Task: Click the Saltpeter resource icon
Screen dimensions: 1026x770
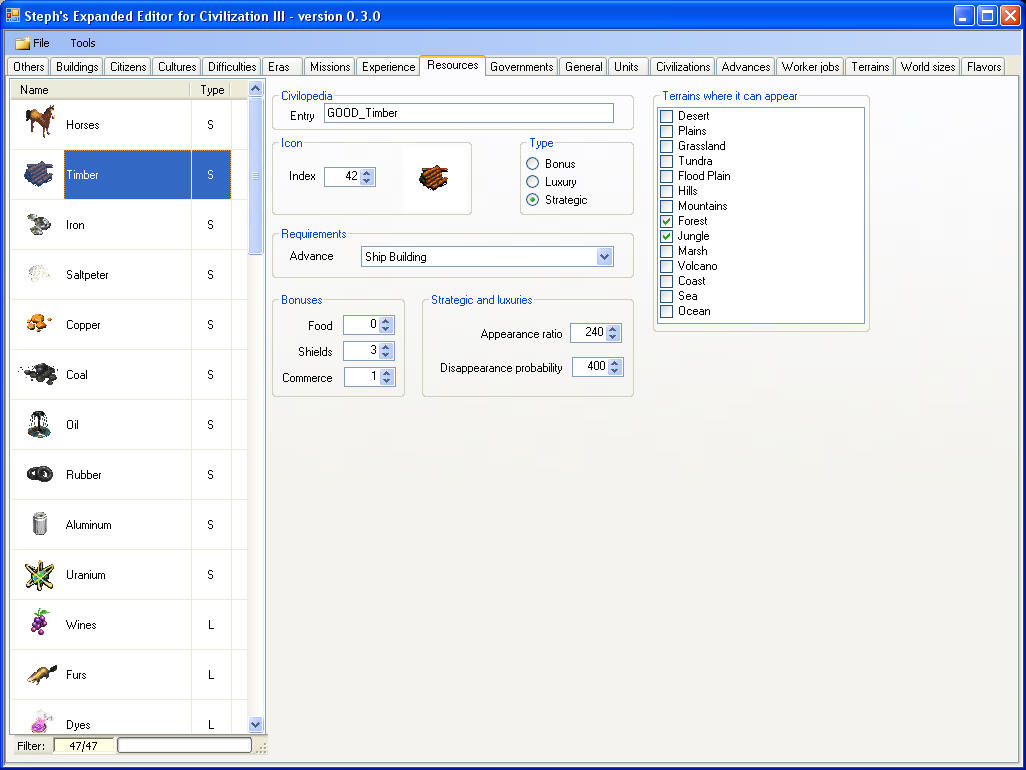Action: pos(39,272)
